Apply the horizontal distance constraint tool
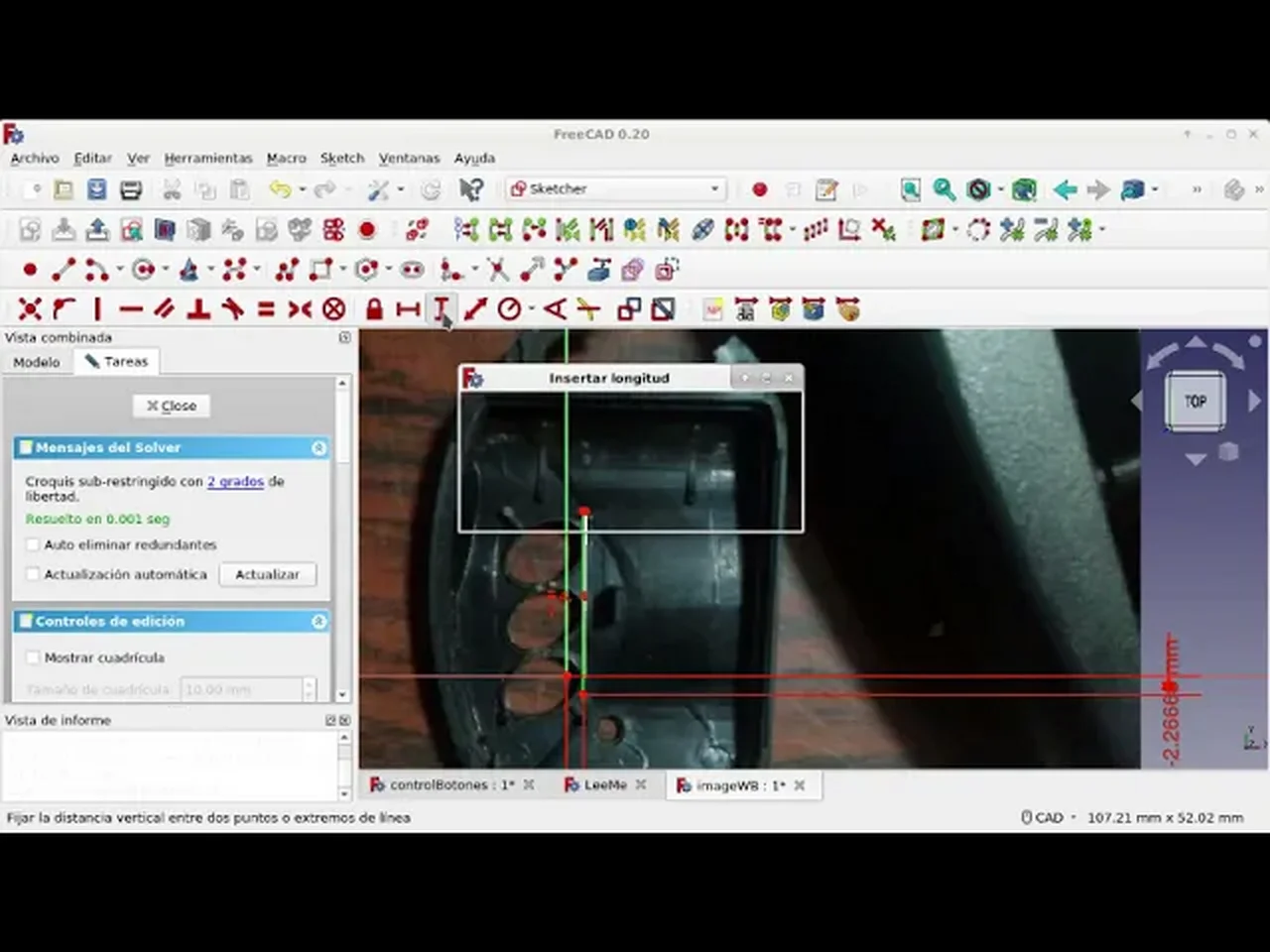Screen dimensions: 1270x952 pyautogui.click(x=408, y=309)
